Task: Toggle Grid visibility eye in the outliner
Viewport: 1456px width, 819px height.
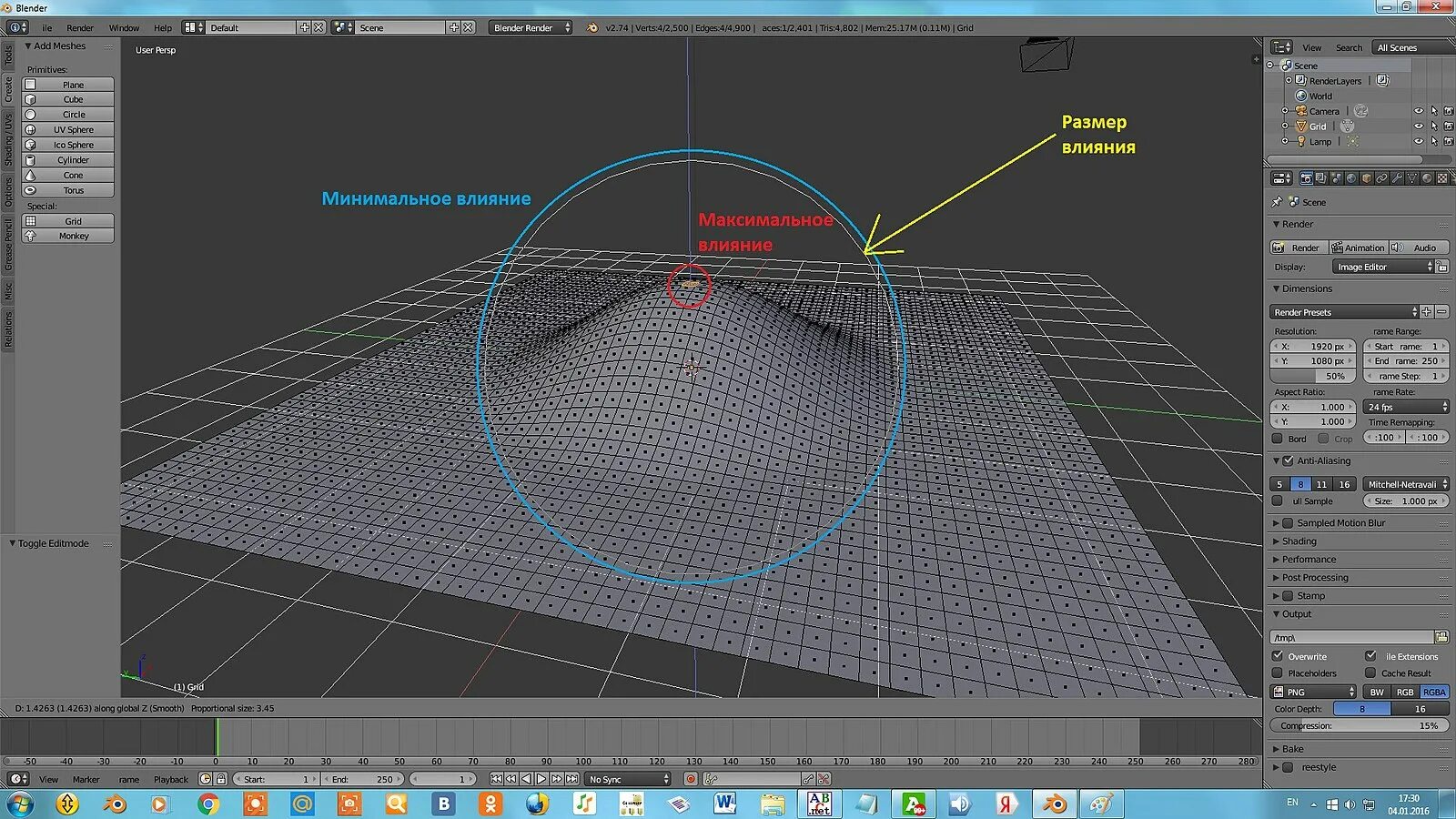Action: click(x=1418, y=126)
